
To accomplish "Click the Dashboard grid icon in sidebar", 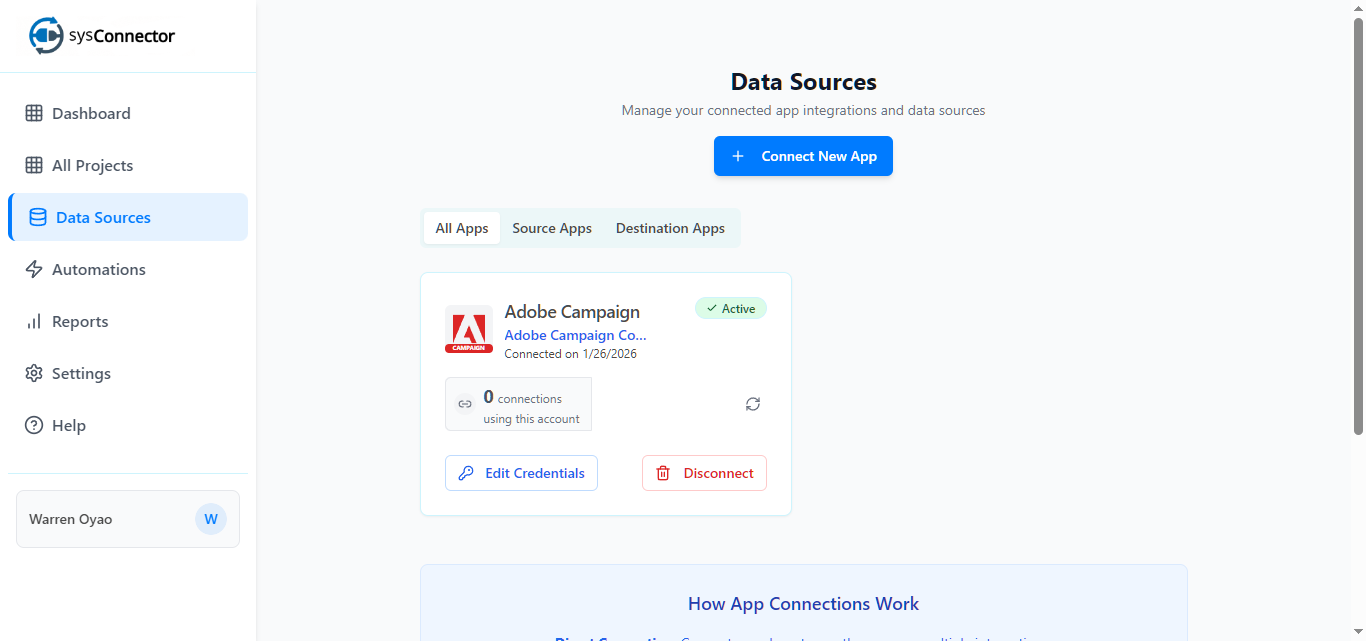I will [34, 113].
